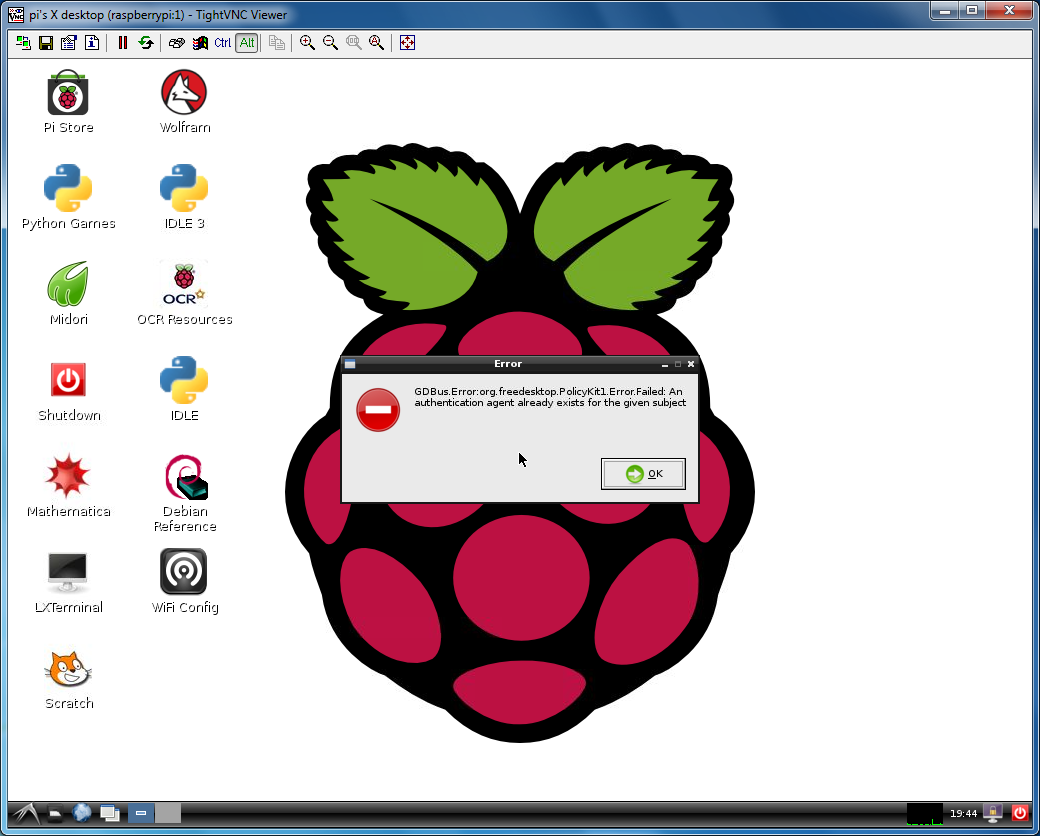Viewport: 1040px width, 836px height.
Task: Select the Shutdown desktop icon
Action: click(68, 389)
